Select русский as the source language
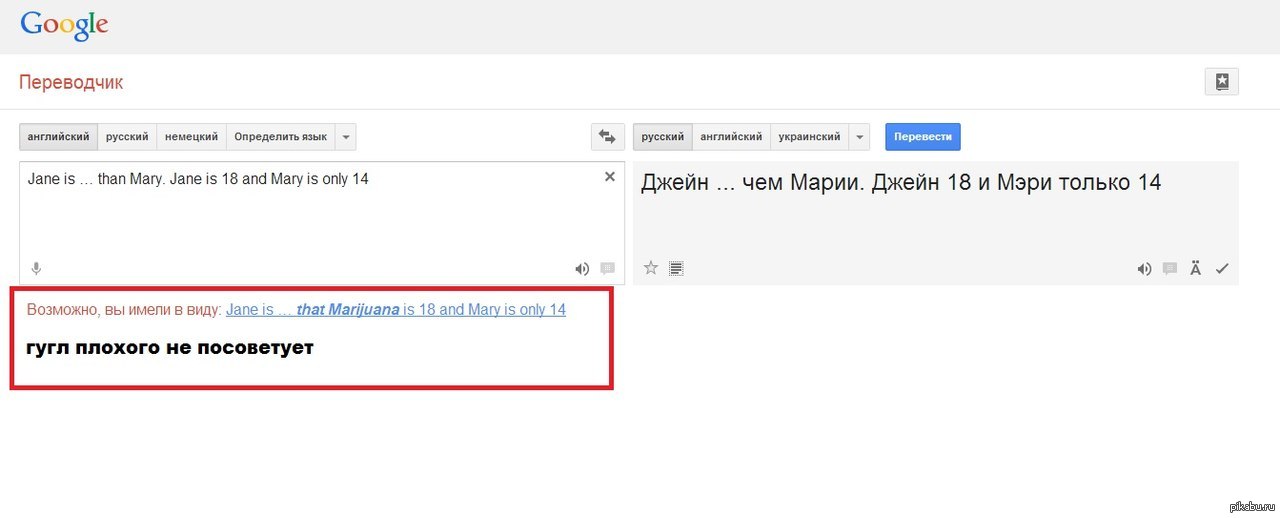This screenshot has height=518, width=1280. coord(127,137)
